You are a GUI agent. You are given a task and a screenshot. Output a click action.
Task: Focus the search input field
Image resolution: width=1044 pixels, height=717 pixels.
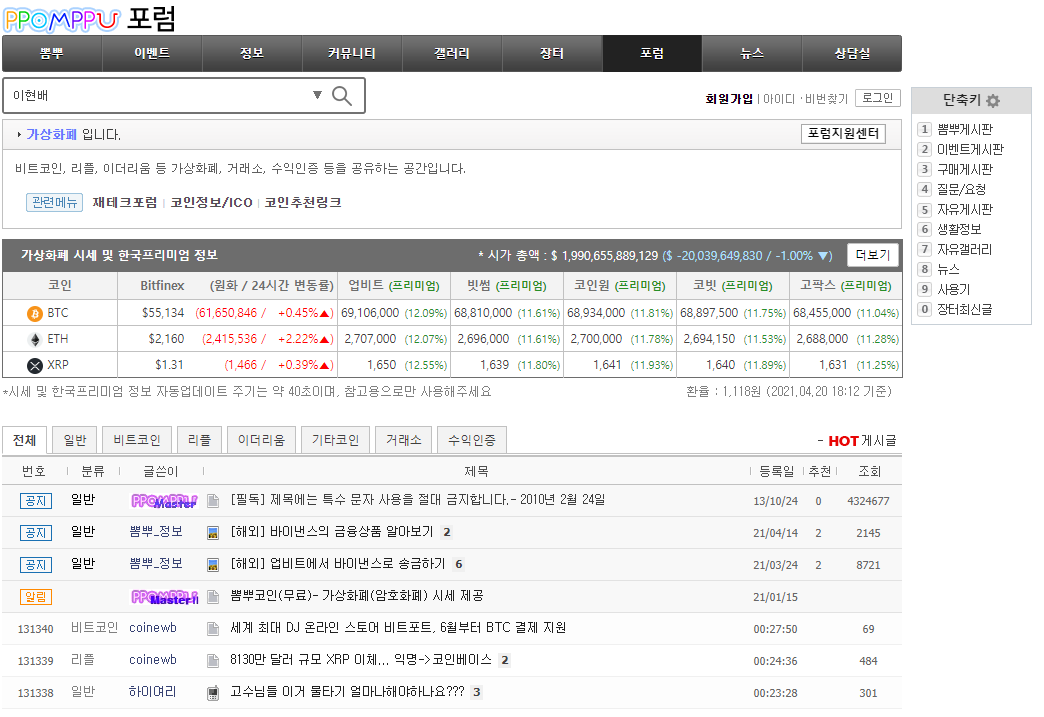tap(158, 95)
